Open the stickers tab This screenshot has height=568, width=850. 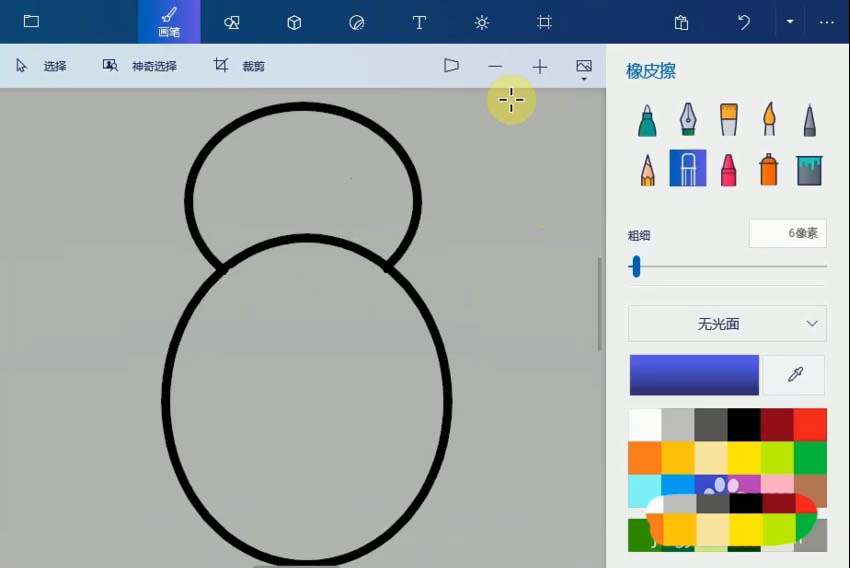[357, 22]
